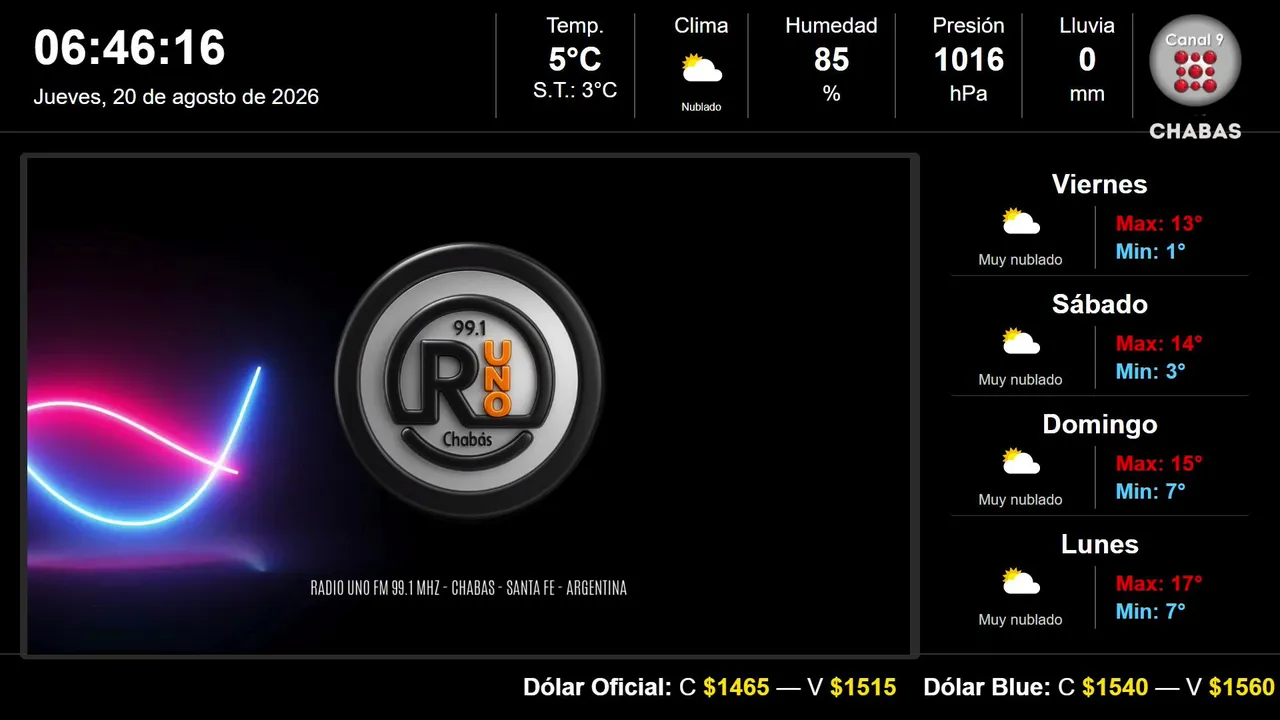1280x720 pixels.
Task: Click the Domingo forecast heading
Action: point(1099,424)
